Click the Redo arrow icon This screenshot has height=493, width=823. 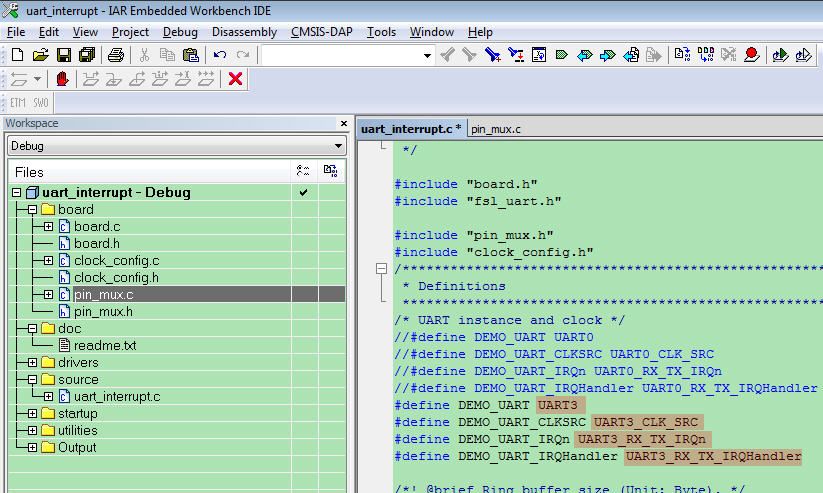coord(242,55)
